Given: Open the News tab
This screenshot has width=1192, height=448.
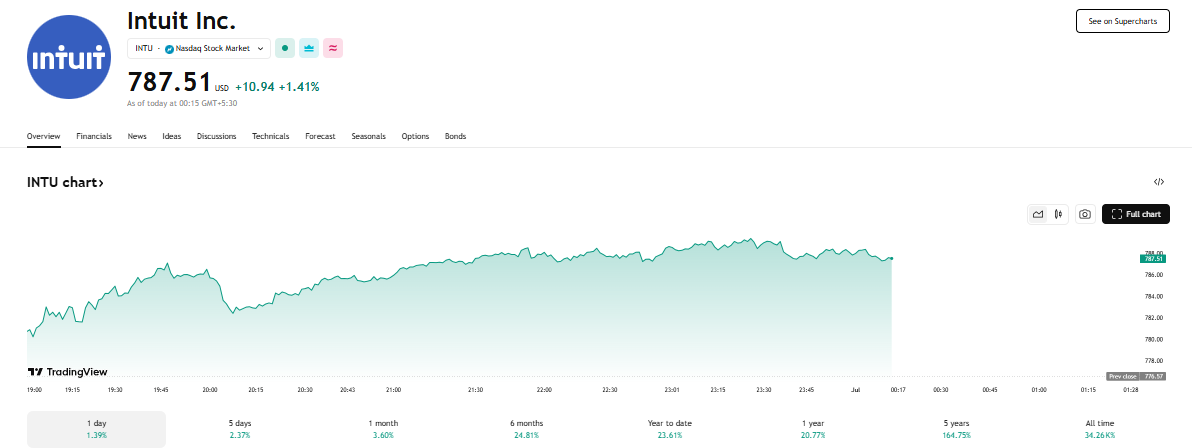Looking at the screenshot, I should tap(137, 136).
